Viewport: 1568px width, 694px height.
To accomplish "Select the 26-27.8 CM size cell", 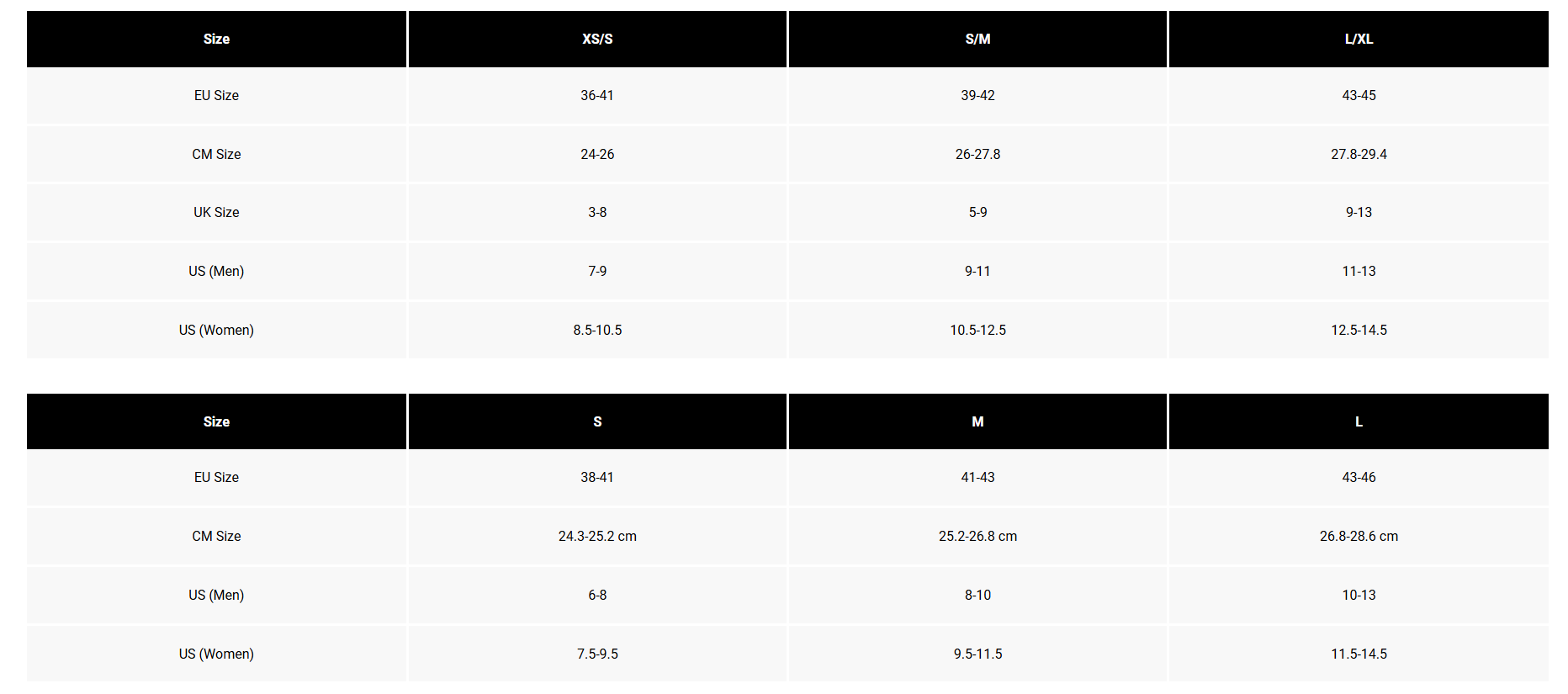I will pyautogui.click(x=977, y=154).
